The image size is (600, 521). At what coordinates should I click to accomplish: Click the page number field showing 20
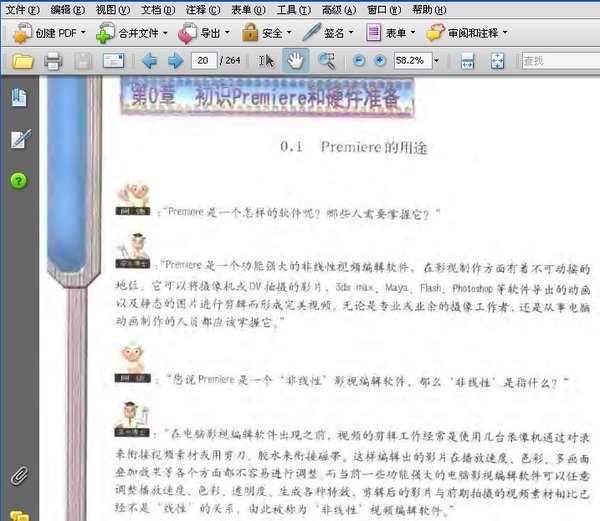pyautogui.click(x=204, y=60)
